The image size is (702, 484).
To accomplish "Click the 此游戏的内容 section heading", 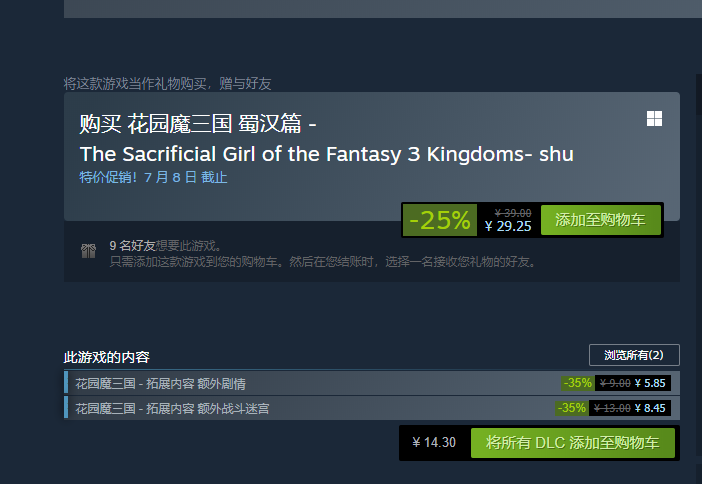I will (x=107, y=357).
